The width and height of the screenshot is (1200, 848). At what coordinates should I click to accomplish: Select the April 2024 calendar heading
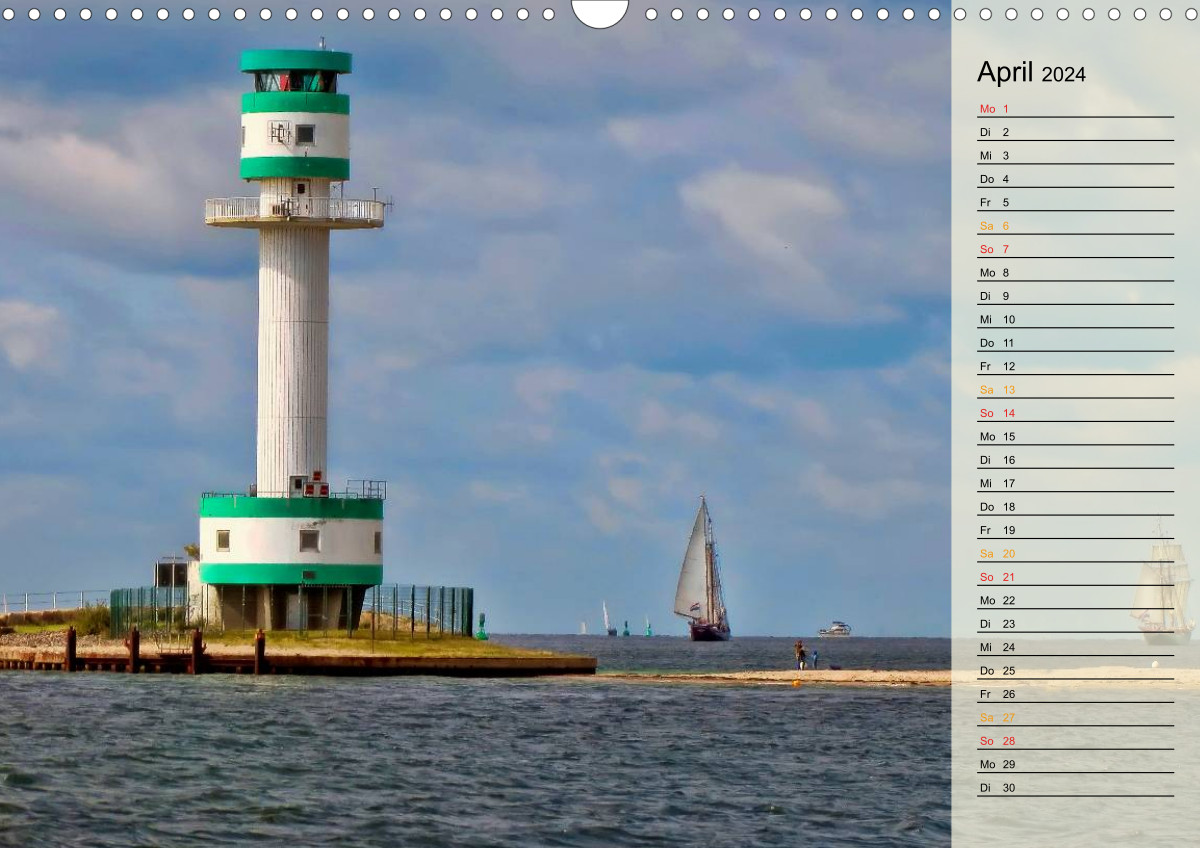coord(1031,73)
